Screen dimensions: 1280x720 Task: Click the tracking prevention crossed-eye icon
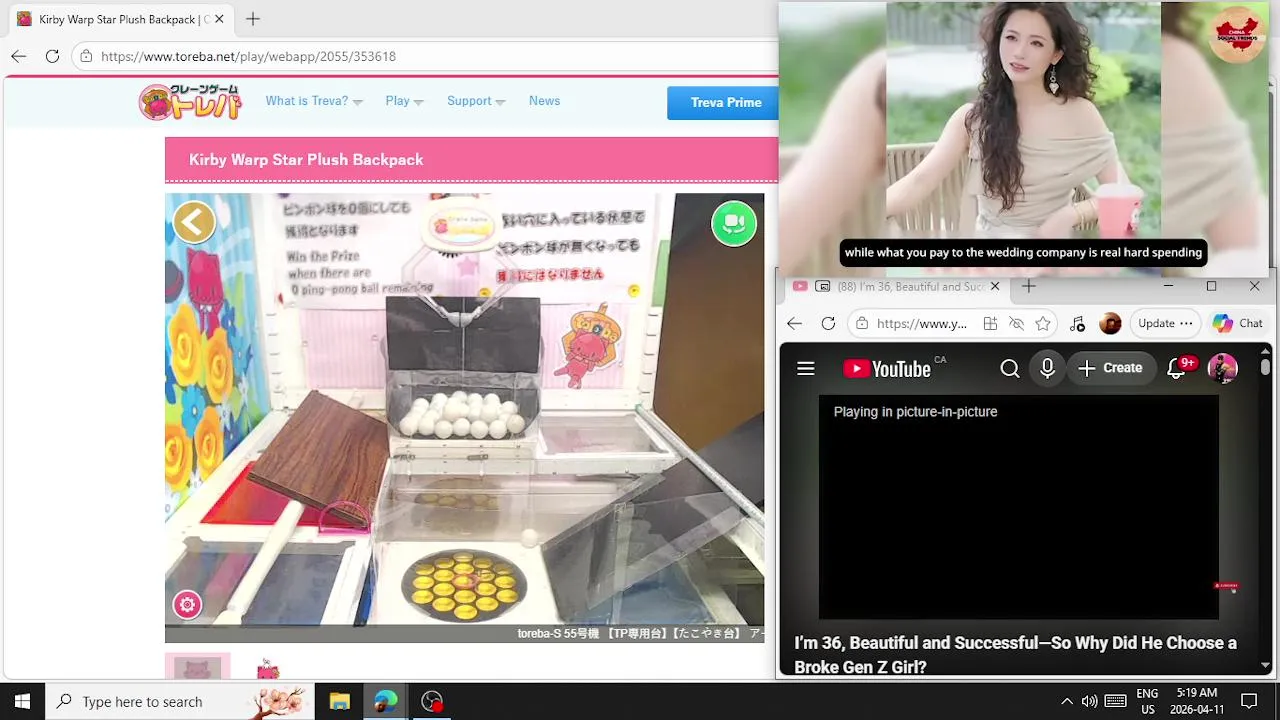click(x=1016, y=323)
